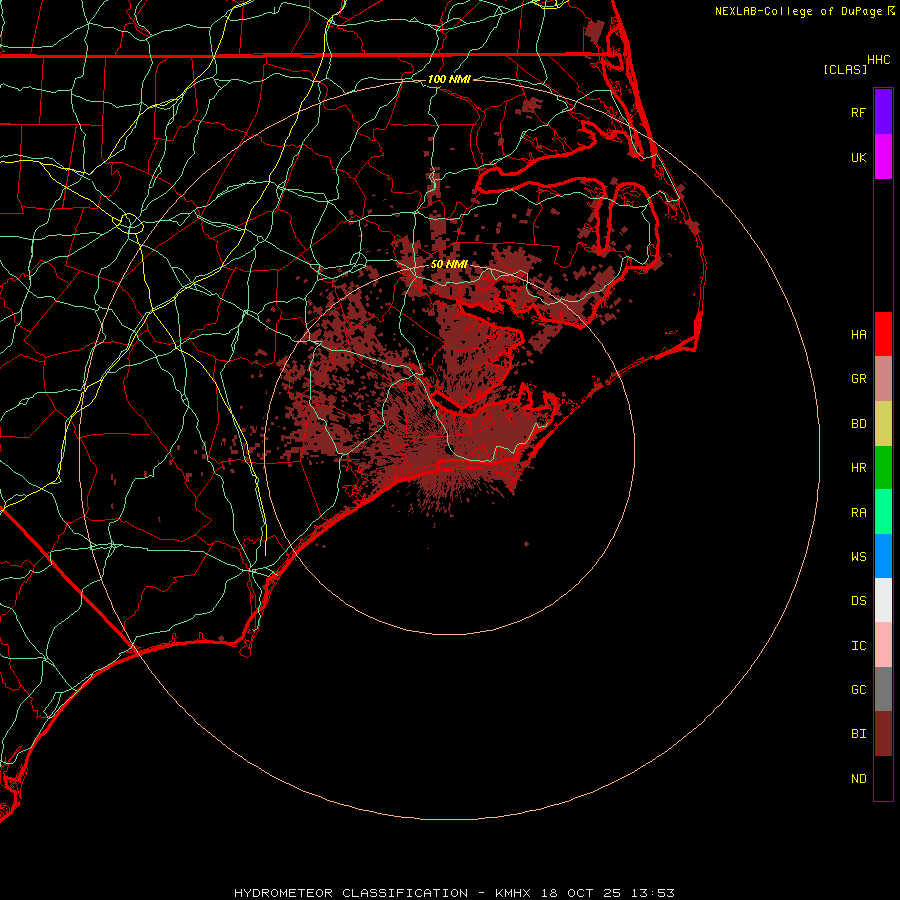Viewport: 900px width, 900px height.
Task: Click the purple RF color swatch
Action: 883,111
